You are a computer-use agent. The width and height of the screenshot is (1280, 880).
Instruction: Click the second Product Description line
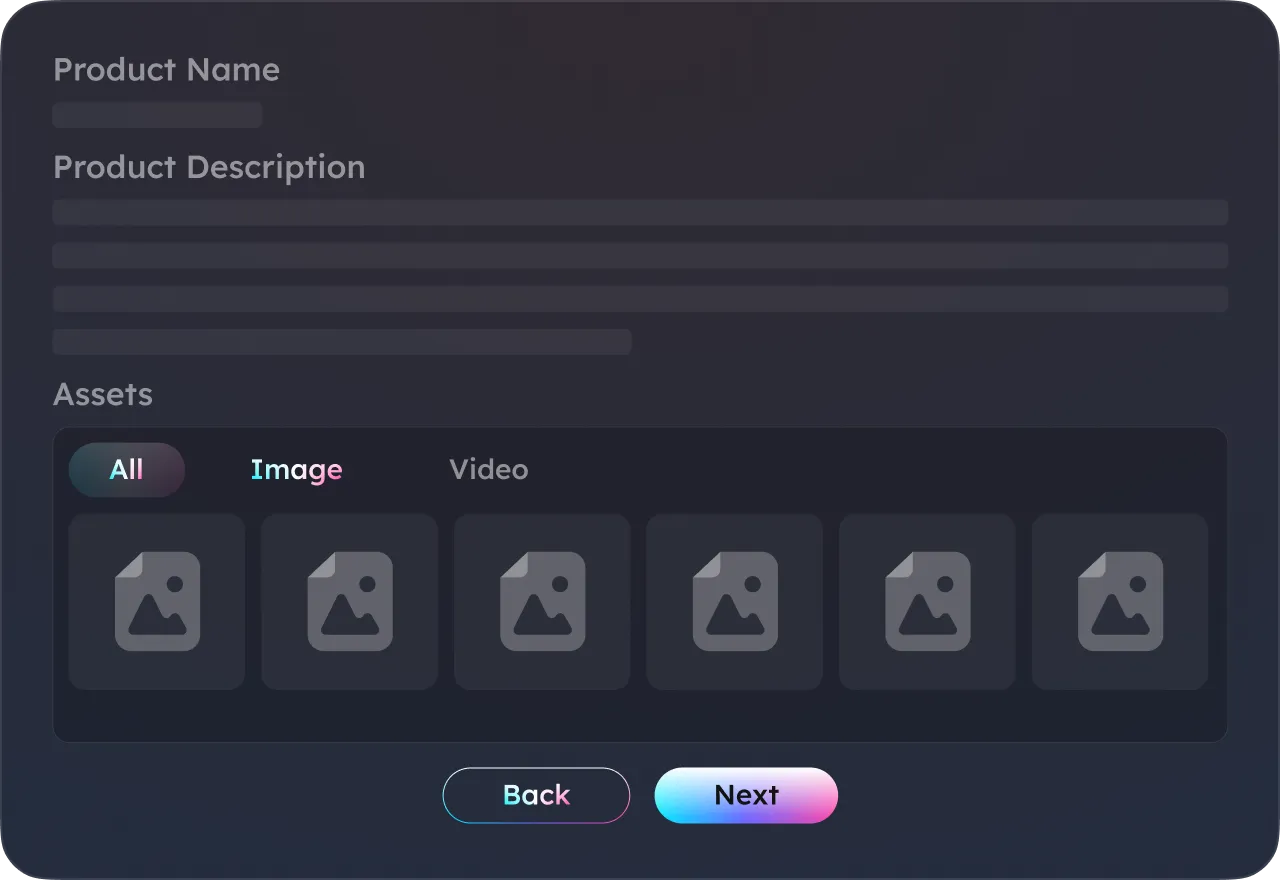click(x=640, y=255)
